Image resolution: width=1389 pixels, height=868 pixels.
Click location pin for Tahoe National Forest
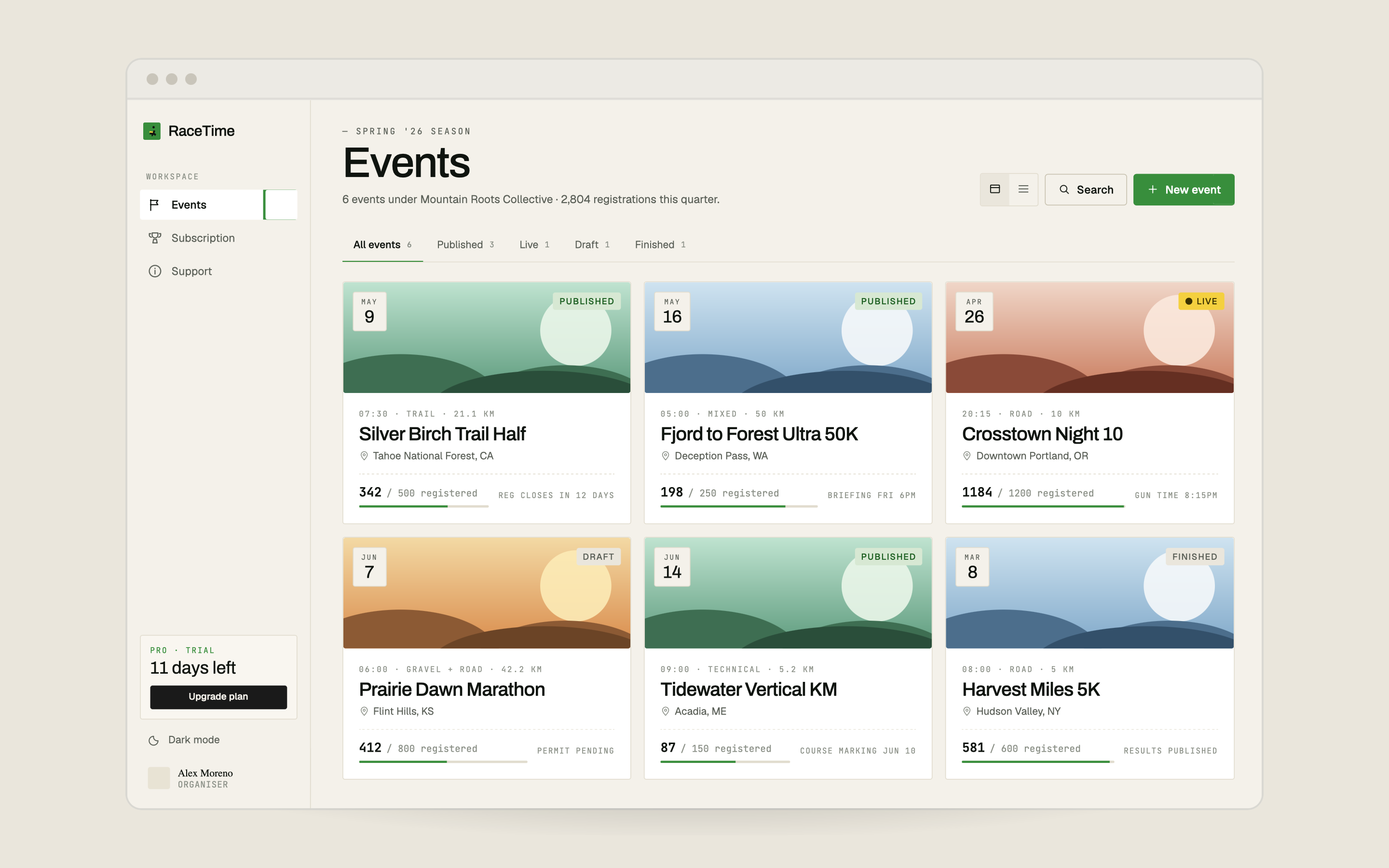coord(364,456)
